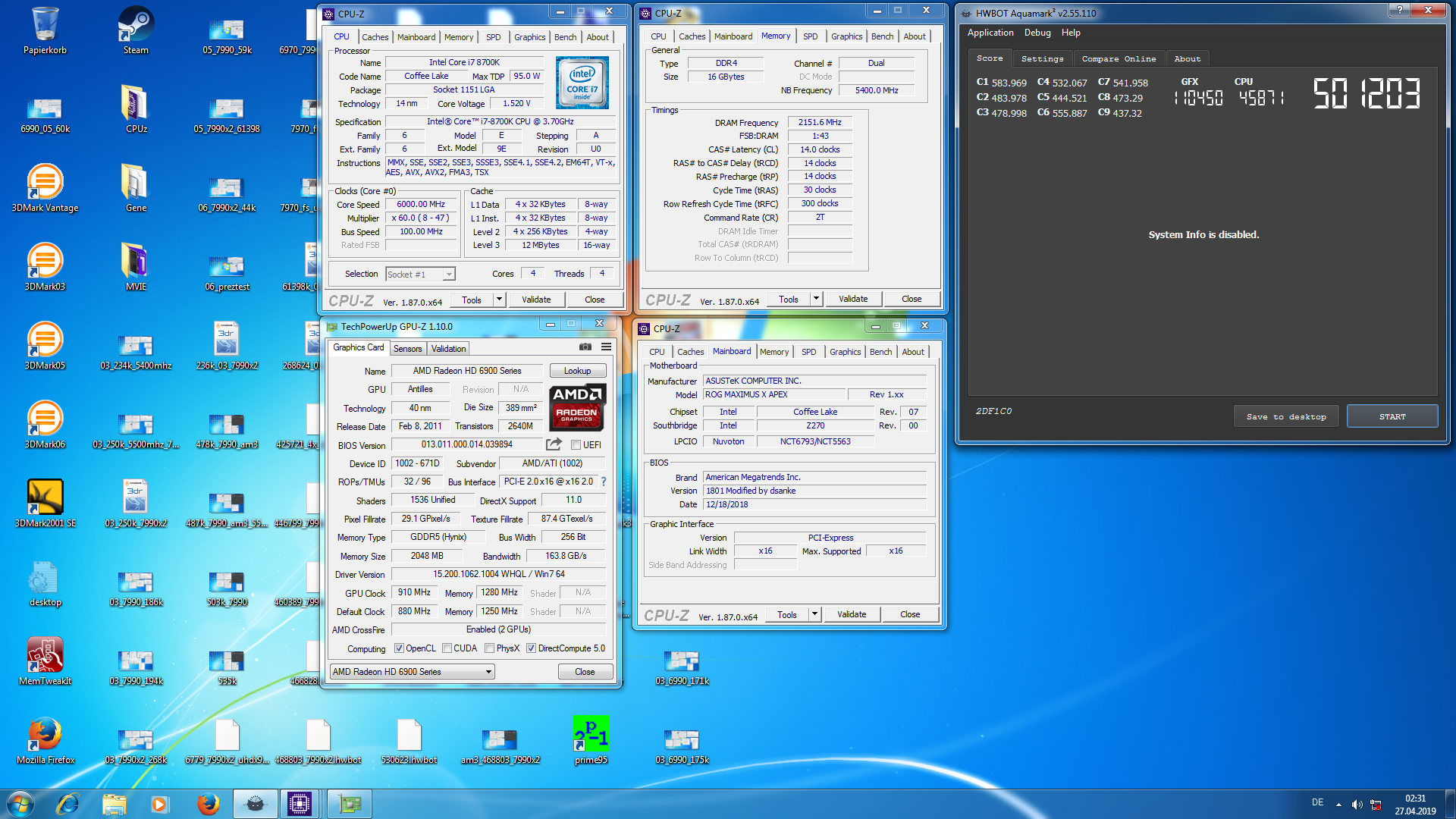Click the DE language indicator in taskbar
The height and width of the screenshot is (819, 1456).
tap(1317, 802)
